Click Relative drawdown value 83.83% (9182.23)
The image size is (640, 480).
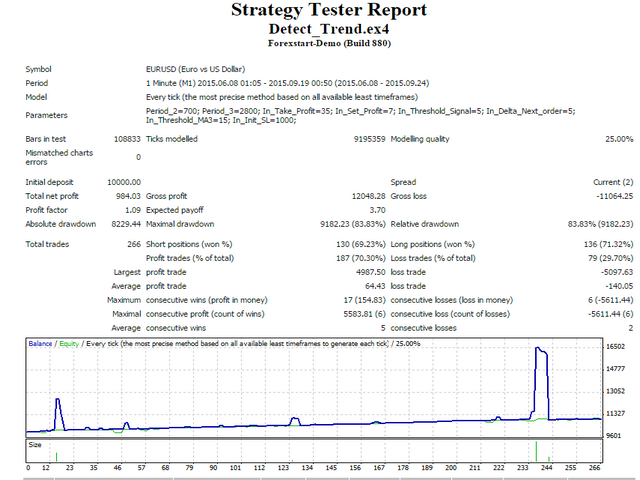600,224
